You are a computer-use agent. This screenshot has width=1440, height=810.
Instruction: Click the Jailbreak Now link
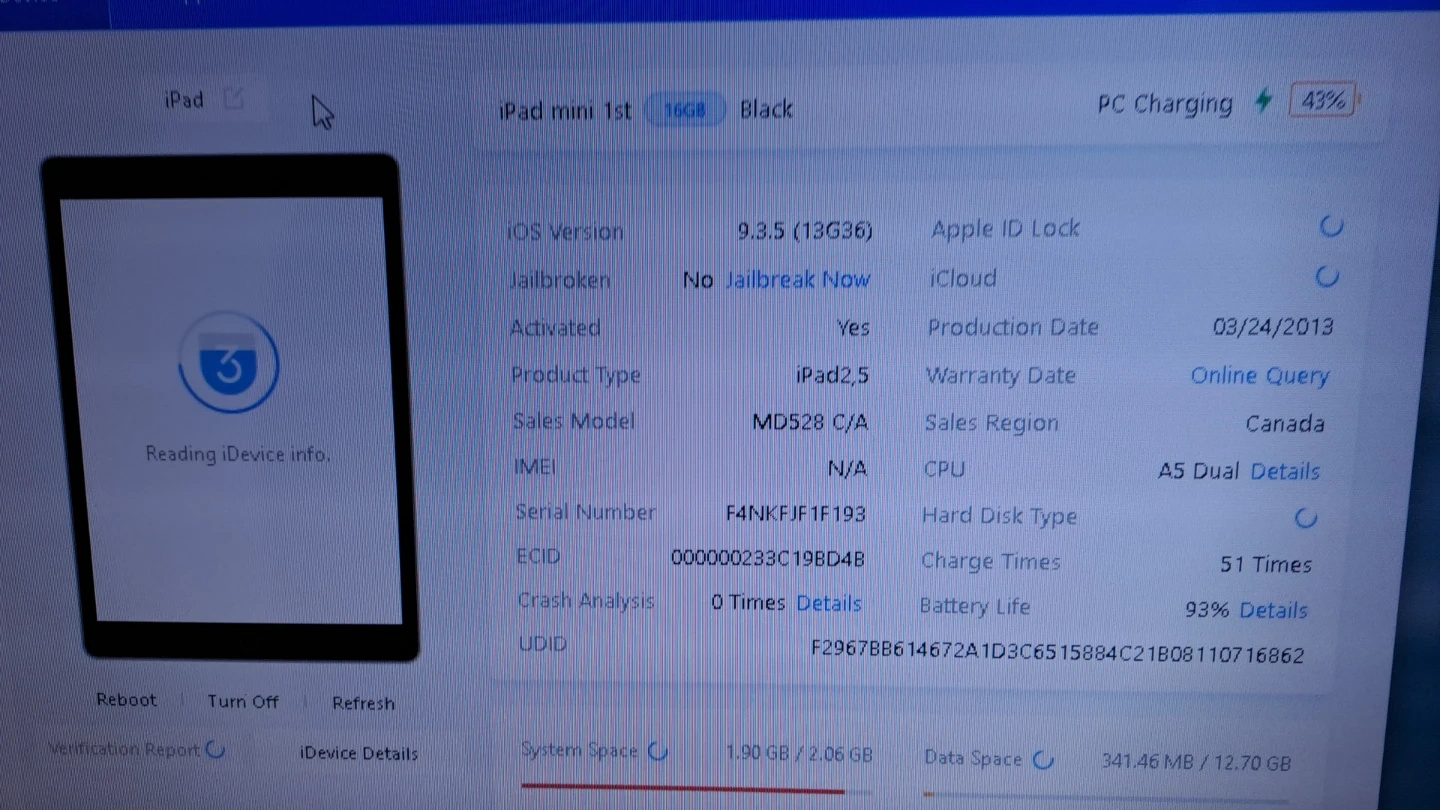[797, 280]
